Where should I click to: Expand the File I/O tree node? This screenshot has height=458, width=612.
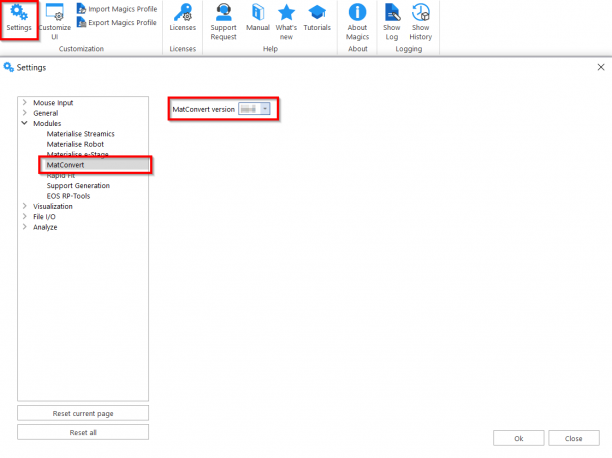[x=25, y=216]
